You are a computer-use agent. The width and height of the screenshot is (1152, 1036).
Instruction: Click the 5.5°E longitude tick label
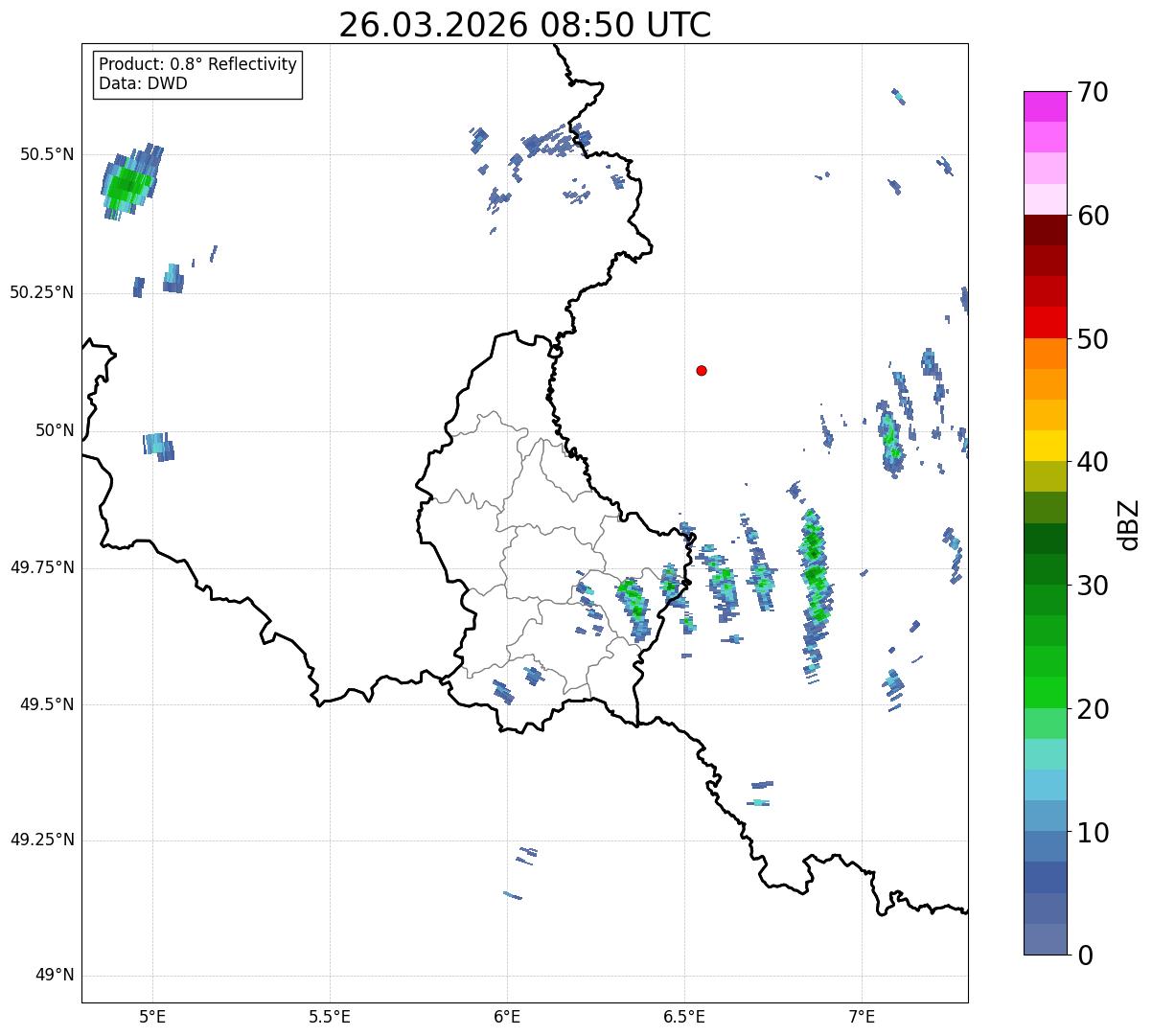pos(330,1016)
